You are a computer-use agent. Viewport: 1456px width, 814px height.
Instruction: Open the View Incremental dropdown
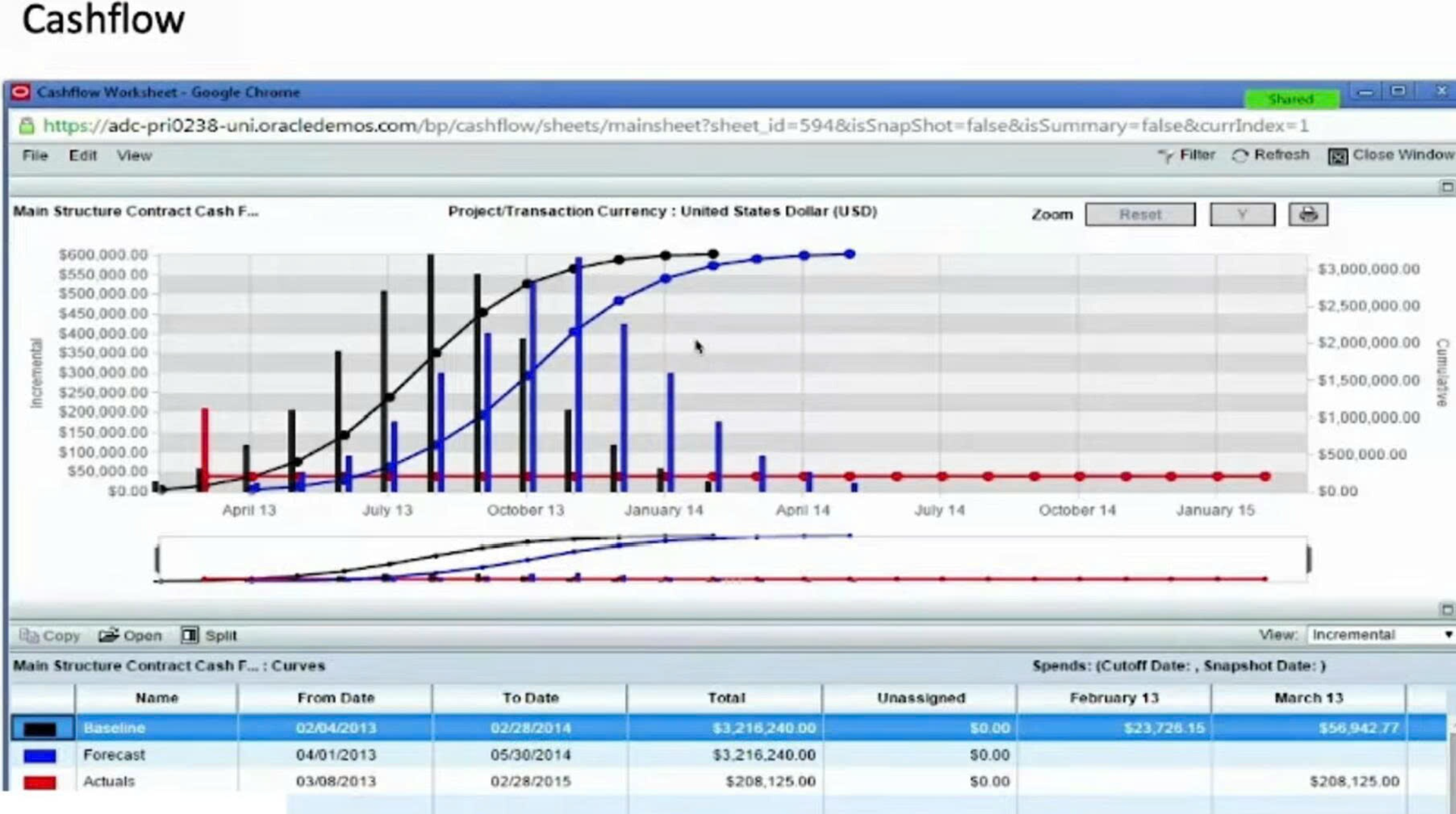tap(1380, 635)
